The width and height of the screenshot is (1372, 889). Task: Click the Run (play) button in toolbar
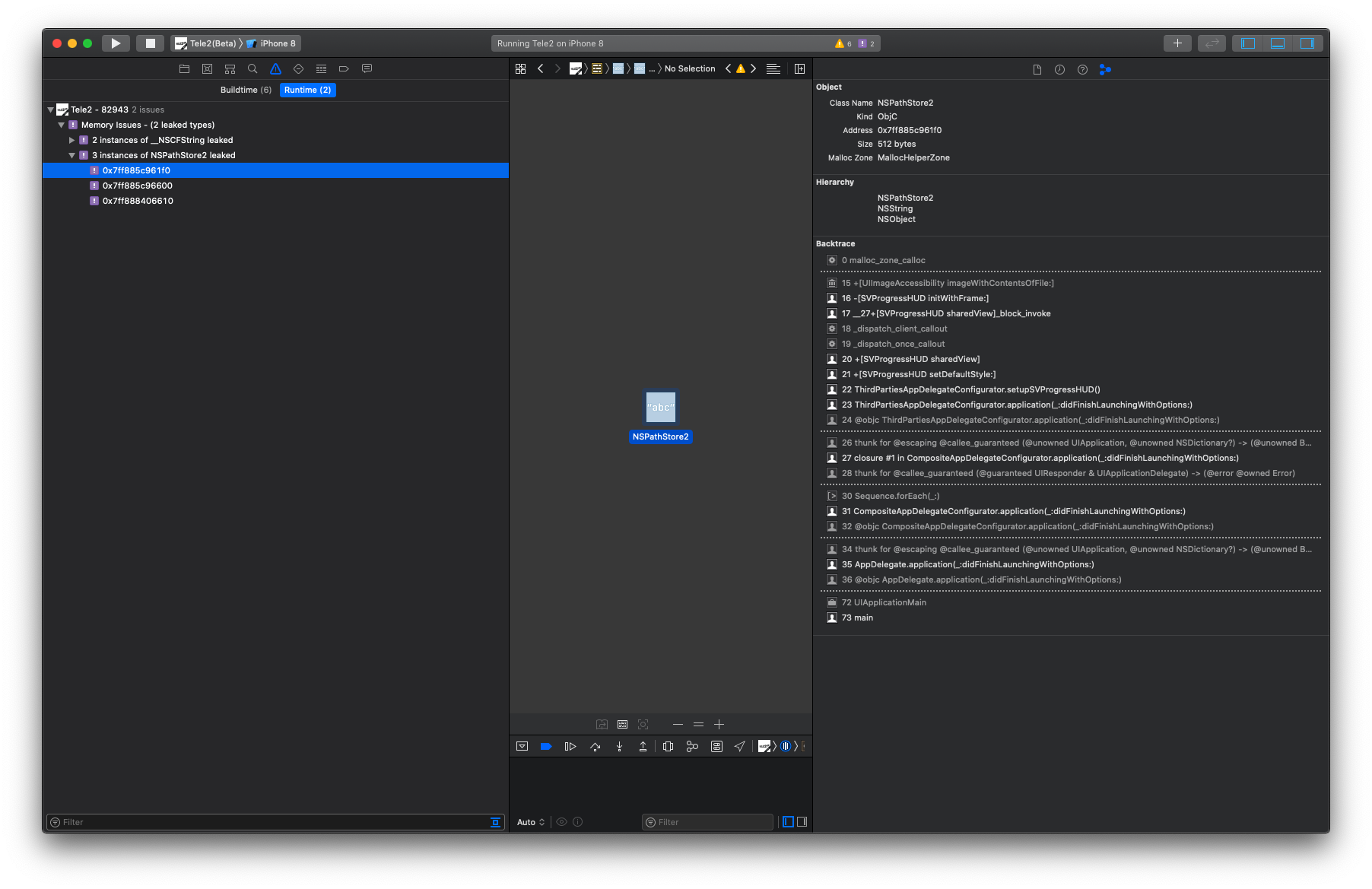point(116,43)
